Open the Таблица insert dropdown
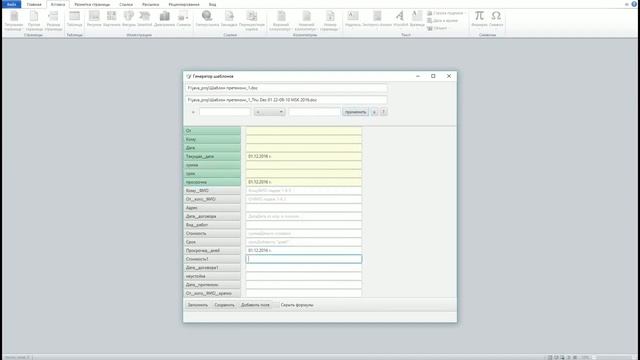 pyautogui.click(x=74, y=19)
